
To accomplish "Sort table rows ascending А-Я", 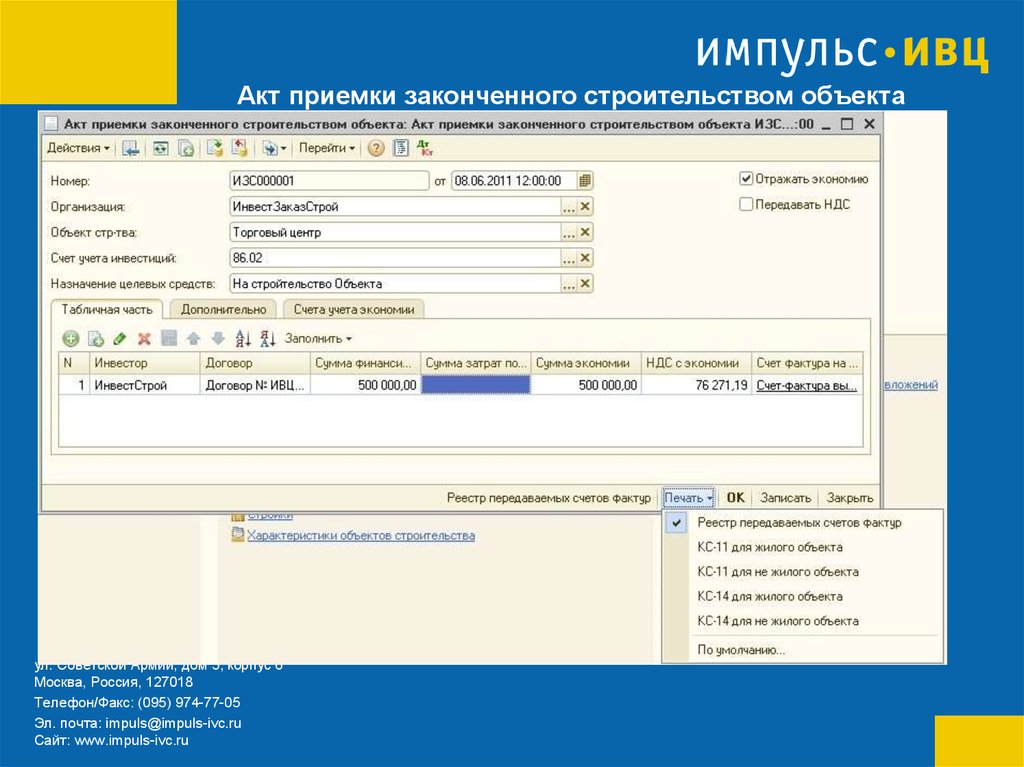I will tap(243, 338).
